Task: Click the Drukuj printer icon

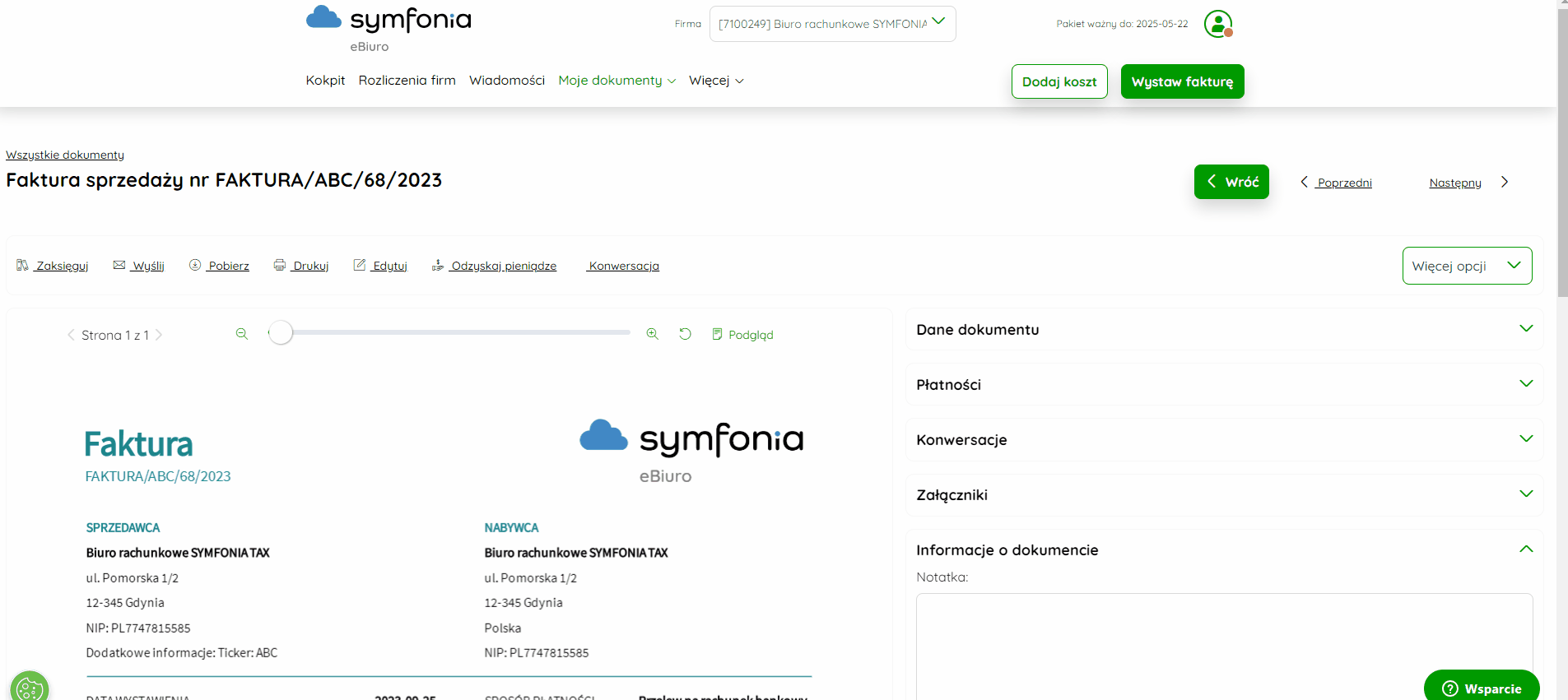Action: pyautogui.click(x=280, y=265)
